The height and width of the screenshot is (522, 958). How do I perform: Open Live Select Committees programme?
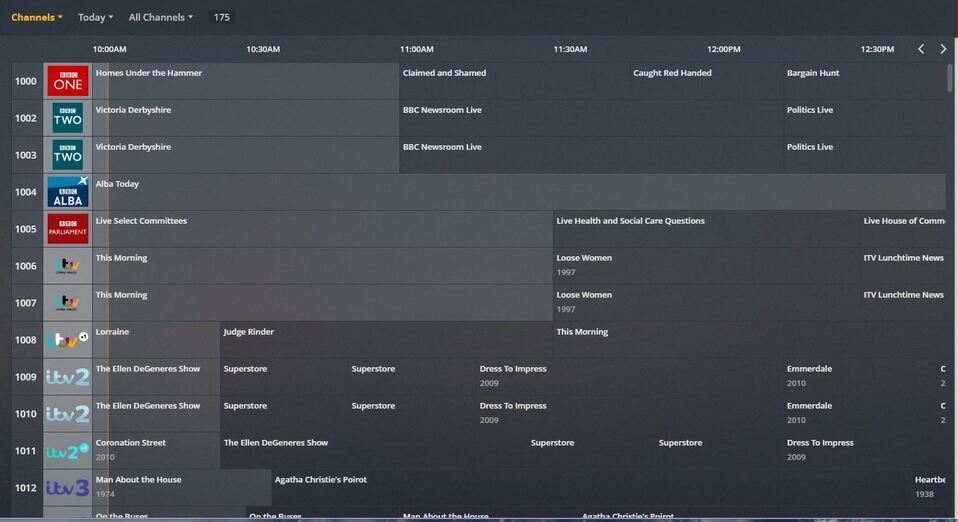click(x=323, y=229)
